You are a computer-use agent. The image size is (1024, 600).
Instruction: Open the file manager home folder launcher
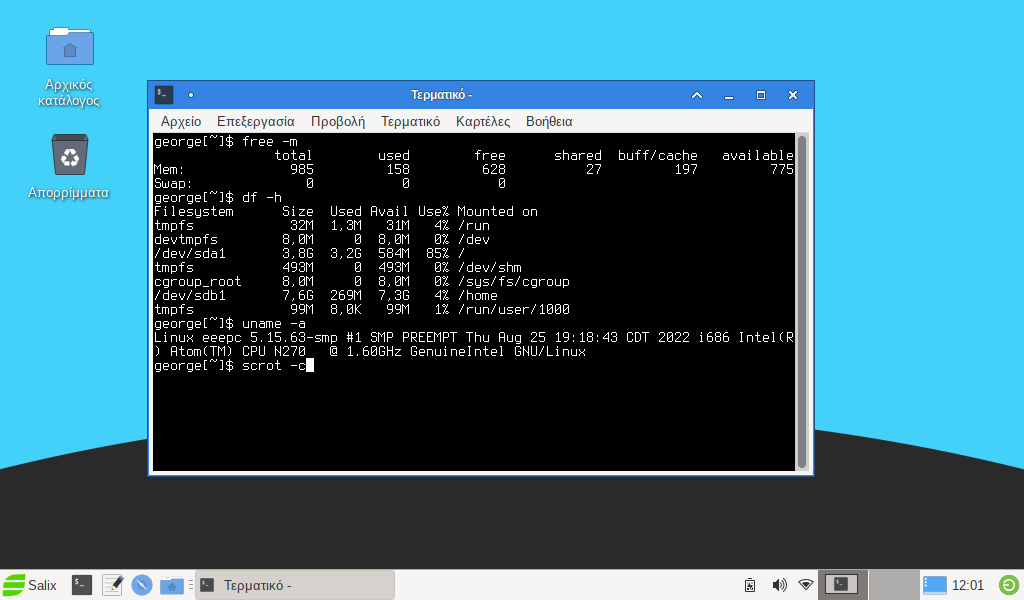(172, 585)
